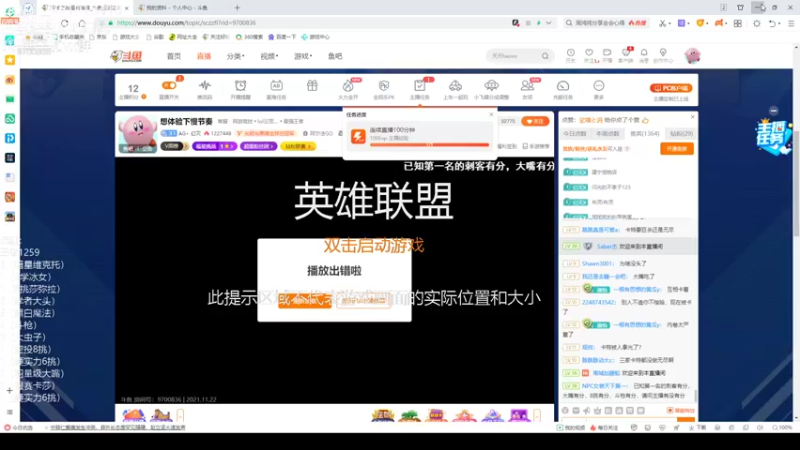Expand the browser undo-close dropdown arrow

pos(780,23)
